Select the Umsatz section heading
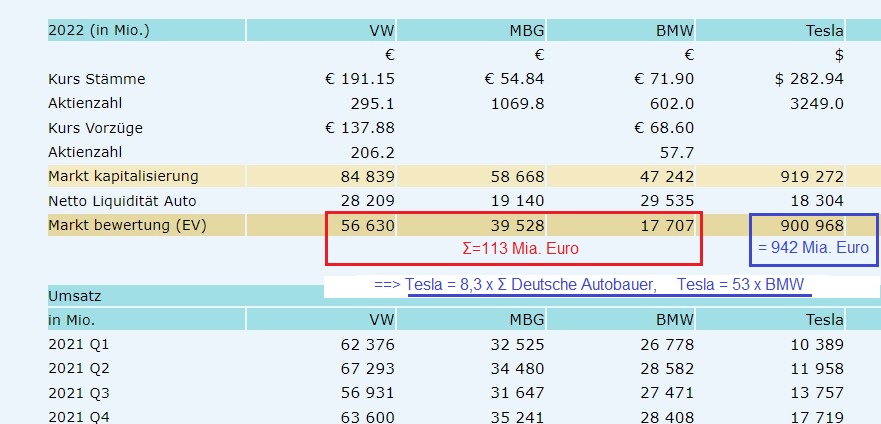 pos(76,296)
